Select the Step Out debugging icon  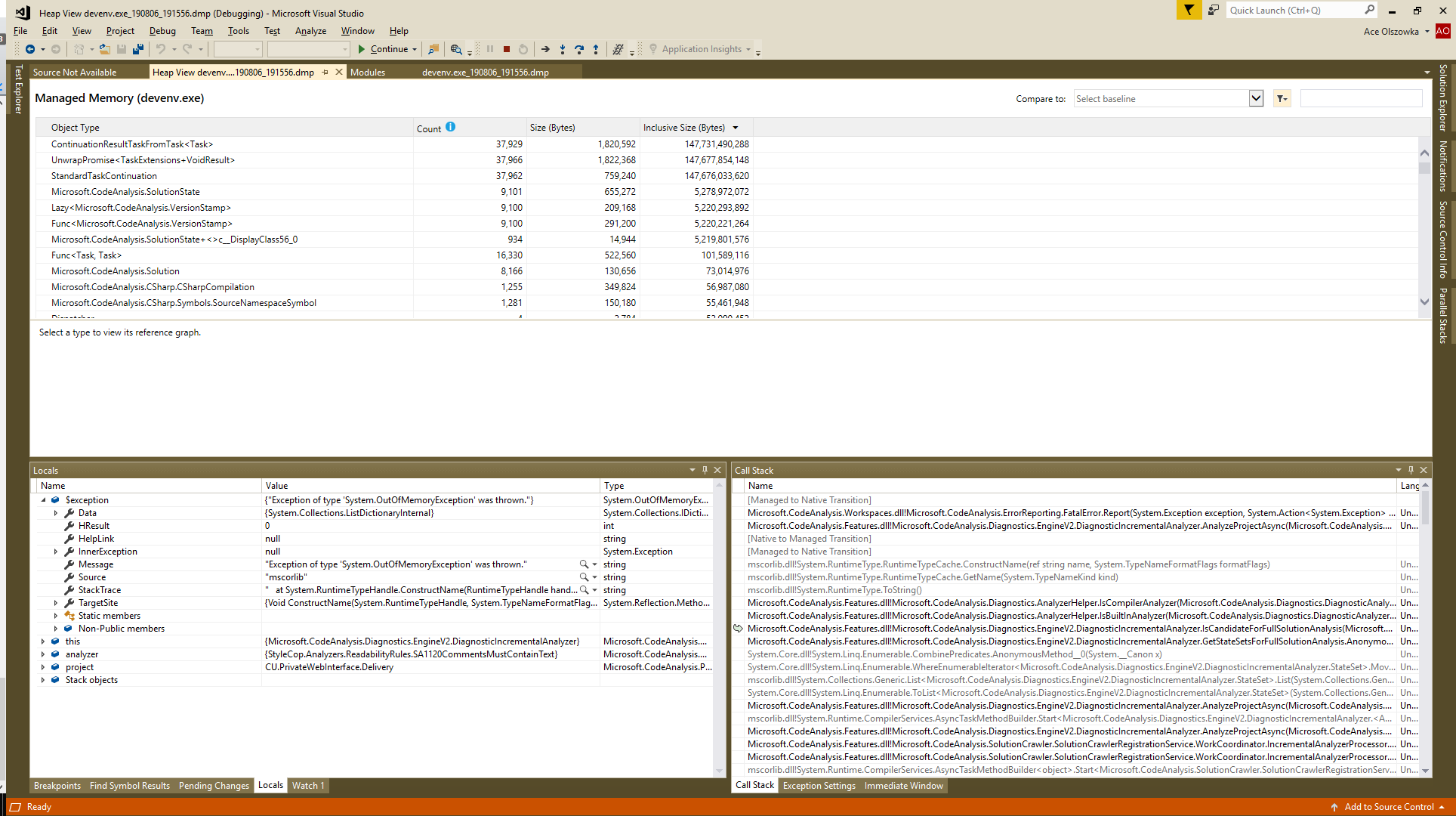596,48
